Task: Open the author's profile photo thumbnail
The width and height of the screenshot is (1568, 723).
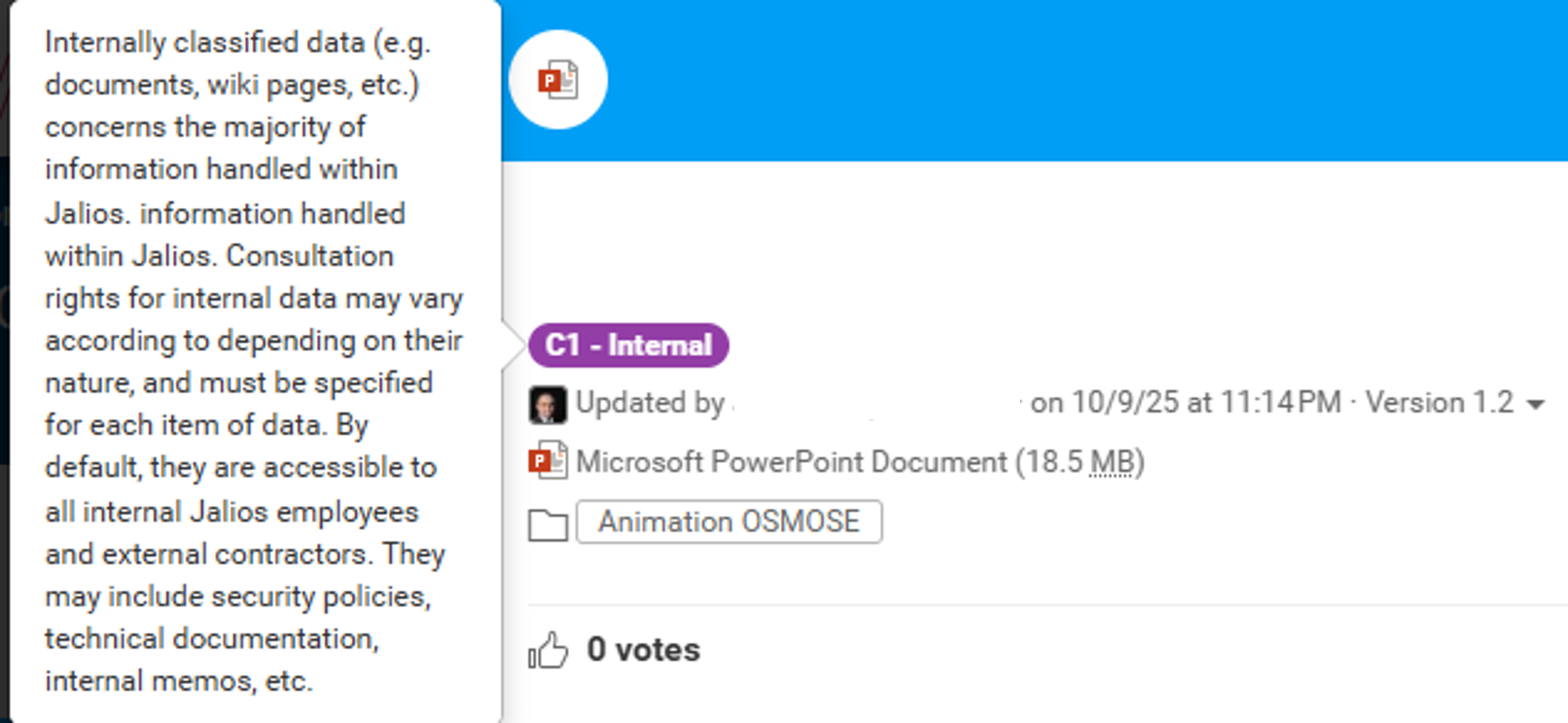Action: [547, 404]
